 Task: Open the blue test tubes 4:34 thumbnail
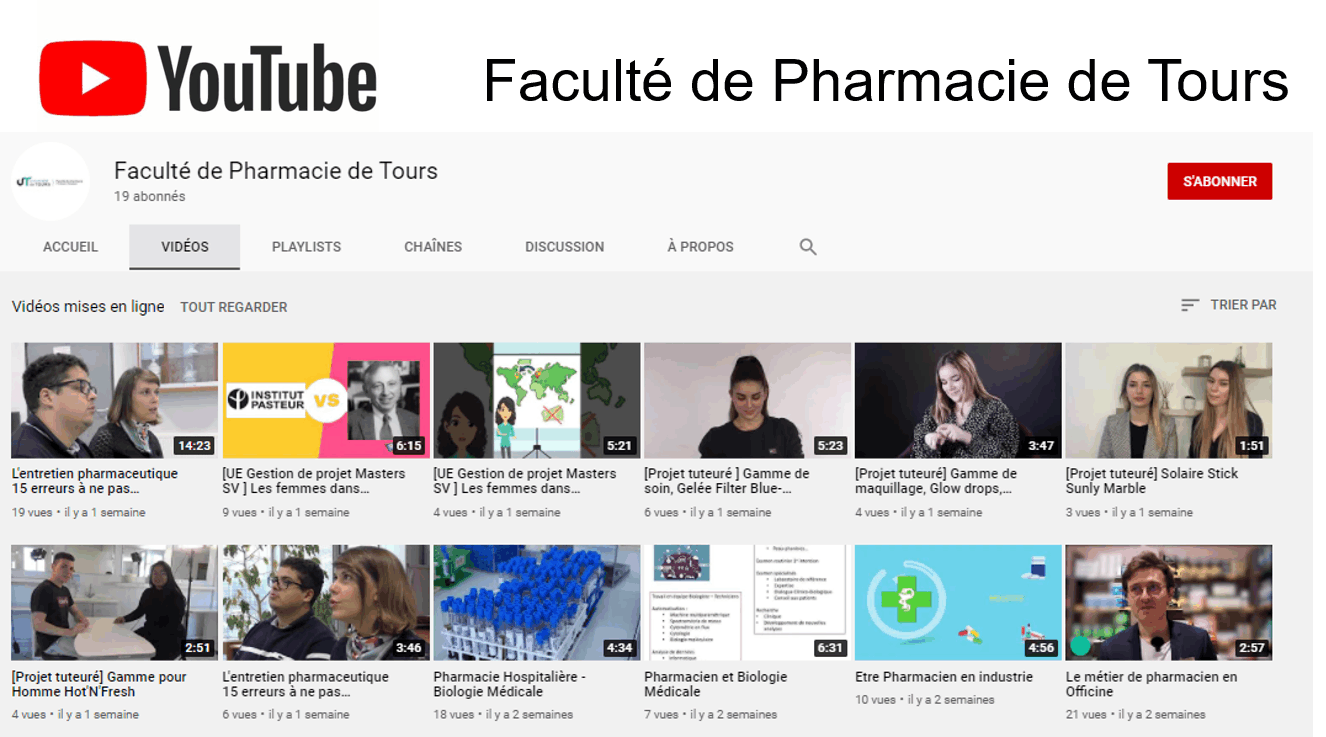click(x=537, y=603)
